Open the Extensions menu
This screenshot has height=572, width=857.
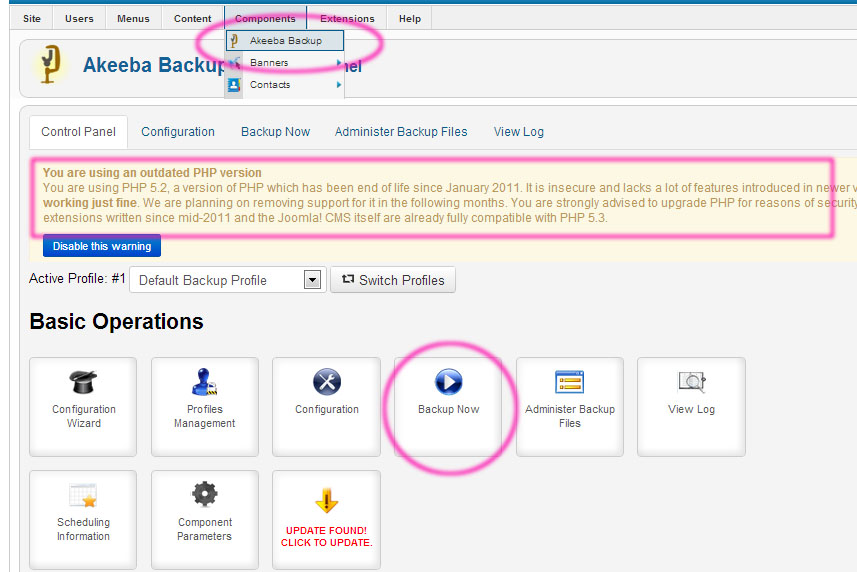point(347,19)
